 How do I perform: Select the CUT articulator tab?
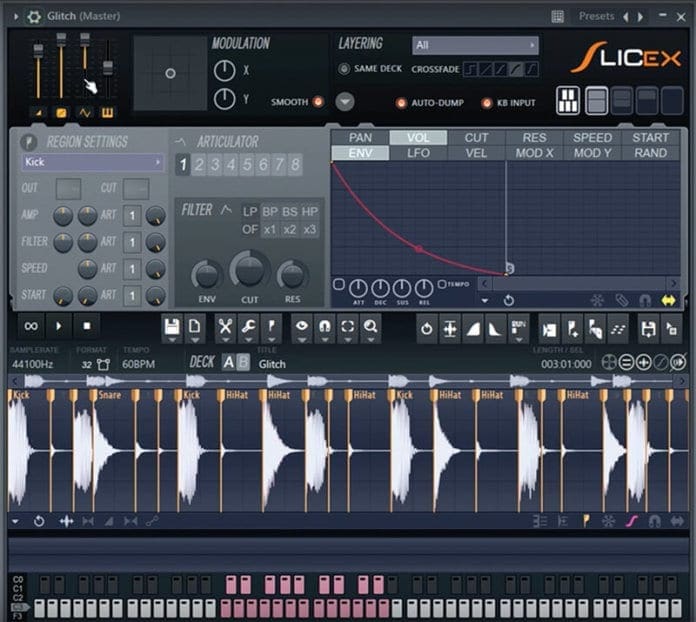476,138
